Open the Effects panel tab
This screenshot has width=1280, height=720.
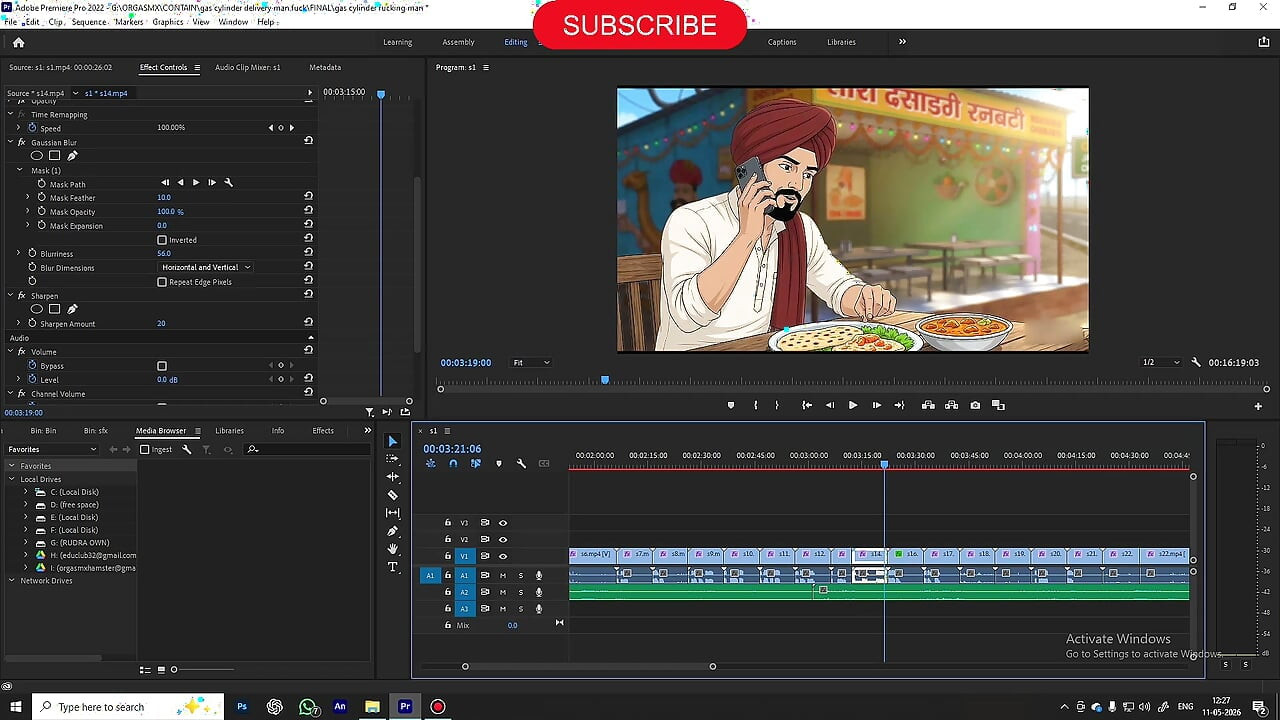coord(323,431)
